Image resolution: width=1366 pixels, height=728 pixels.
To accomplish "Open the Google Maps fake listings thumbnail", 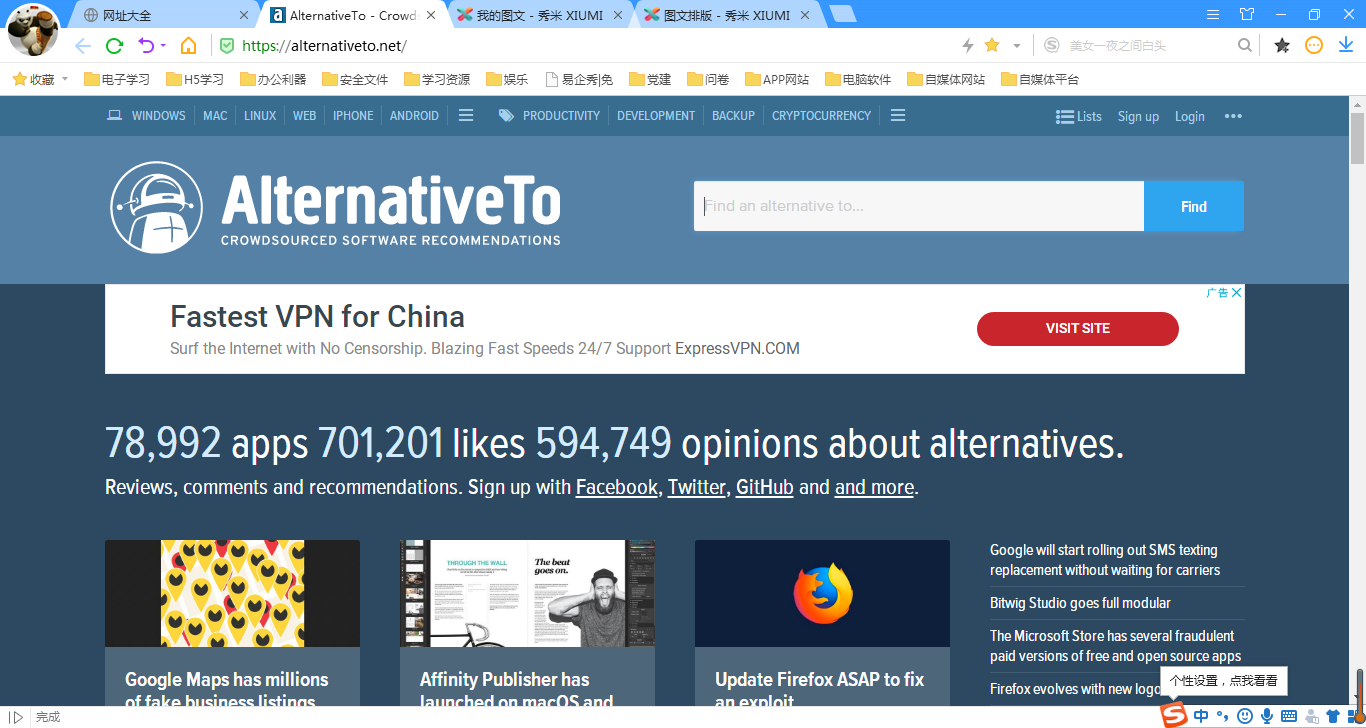I will tap(232, 593).
